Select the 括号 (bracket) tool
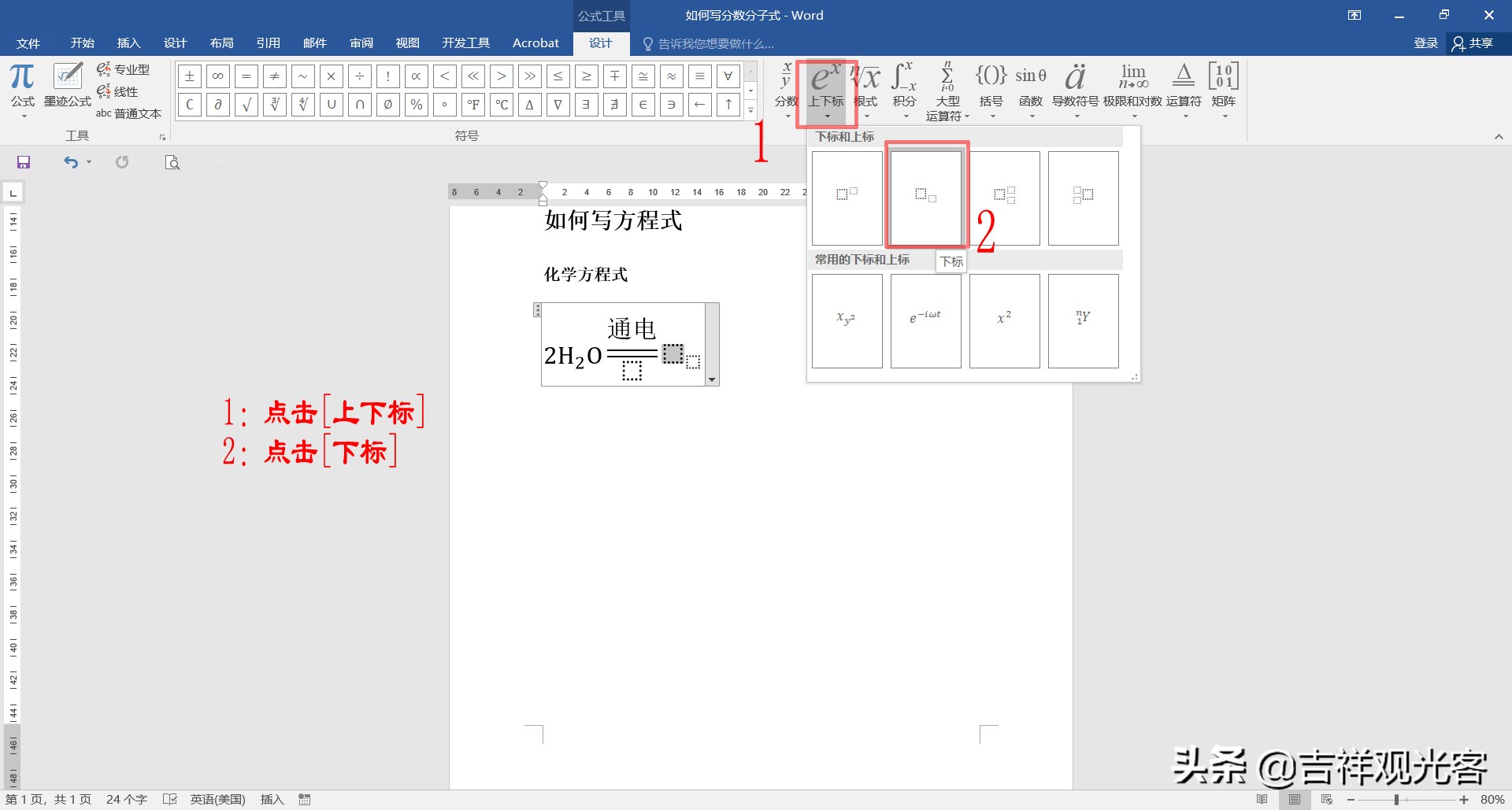Viewport: 1512px width, 810px height. [991, 87]
